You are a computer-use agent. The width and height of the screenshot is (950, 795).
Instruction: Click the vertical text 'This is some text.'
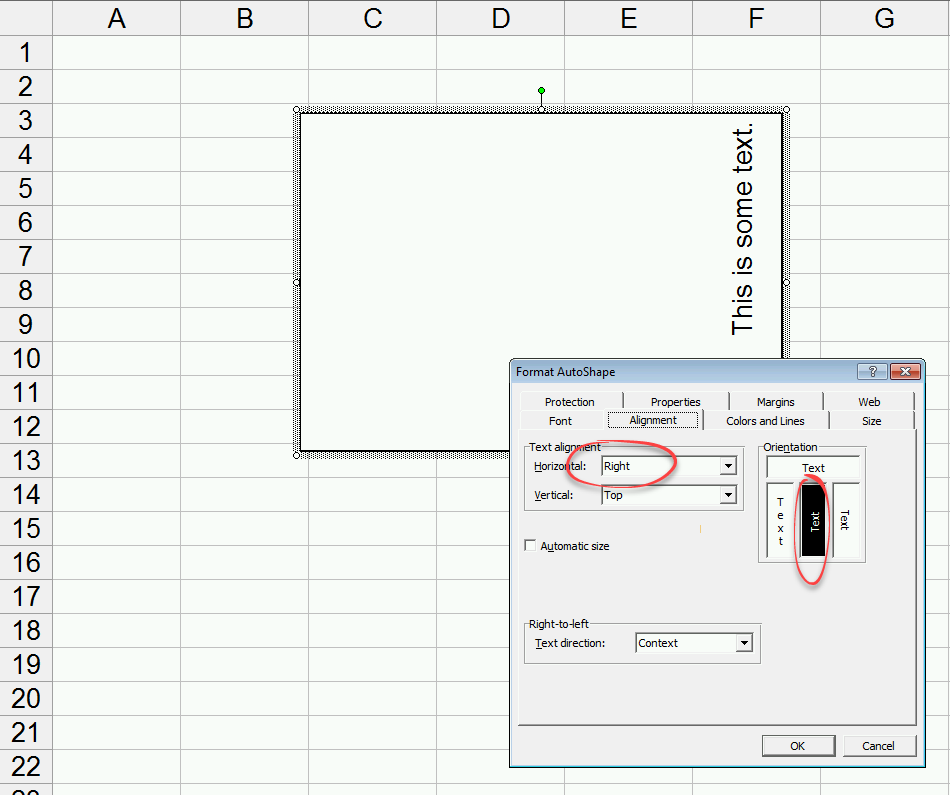(x=743, y=229)
